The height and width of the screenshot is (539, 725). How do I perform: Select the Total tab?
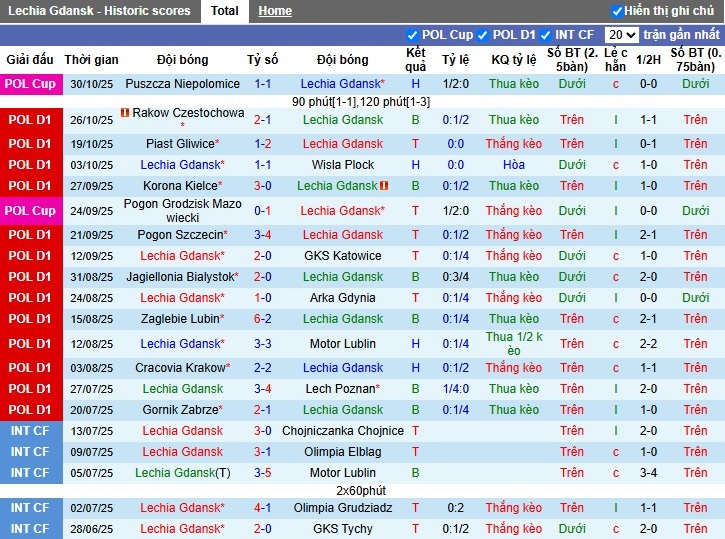(x=224, y=11)
